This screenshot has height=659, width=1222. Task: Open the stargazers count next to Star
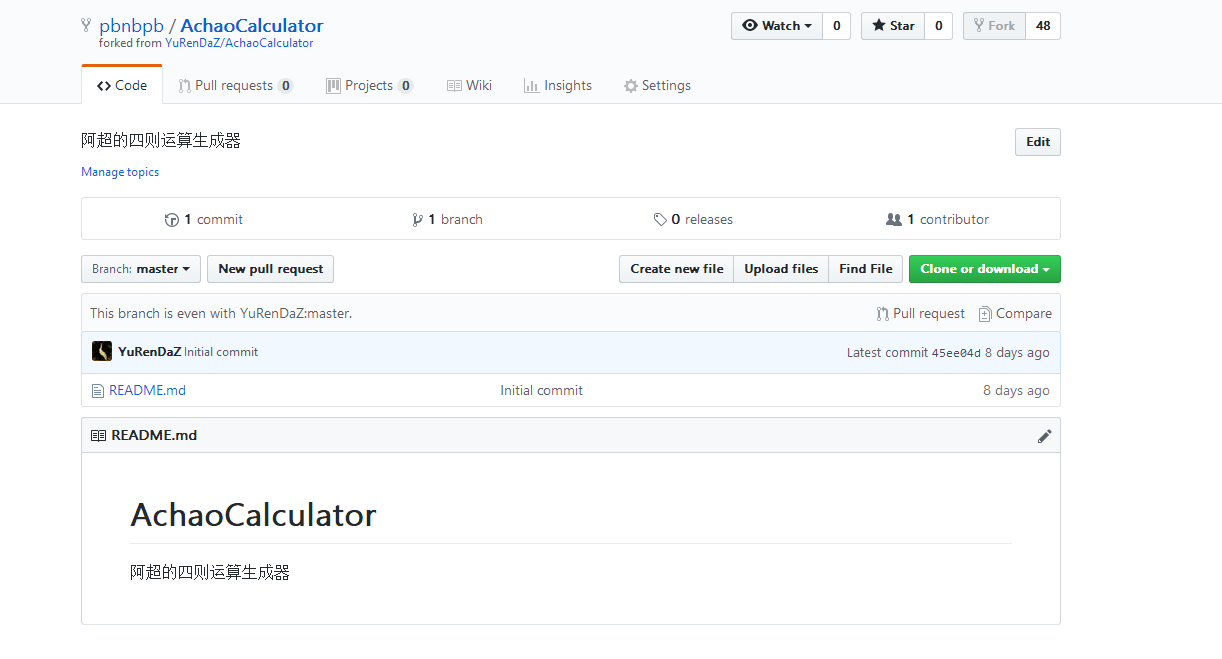[x=938, y=26]
